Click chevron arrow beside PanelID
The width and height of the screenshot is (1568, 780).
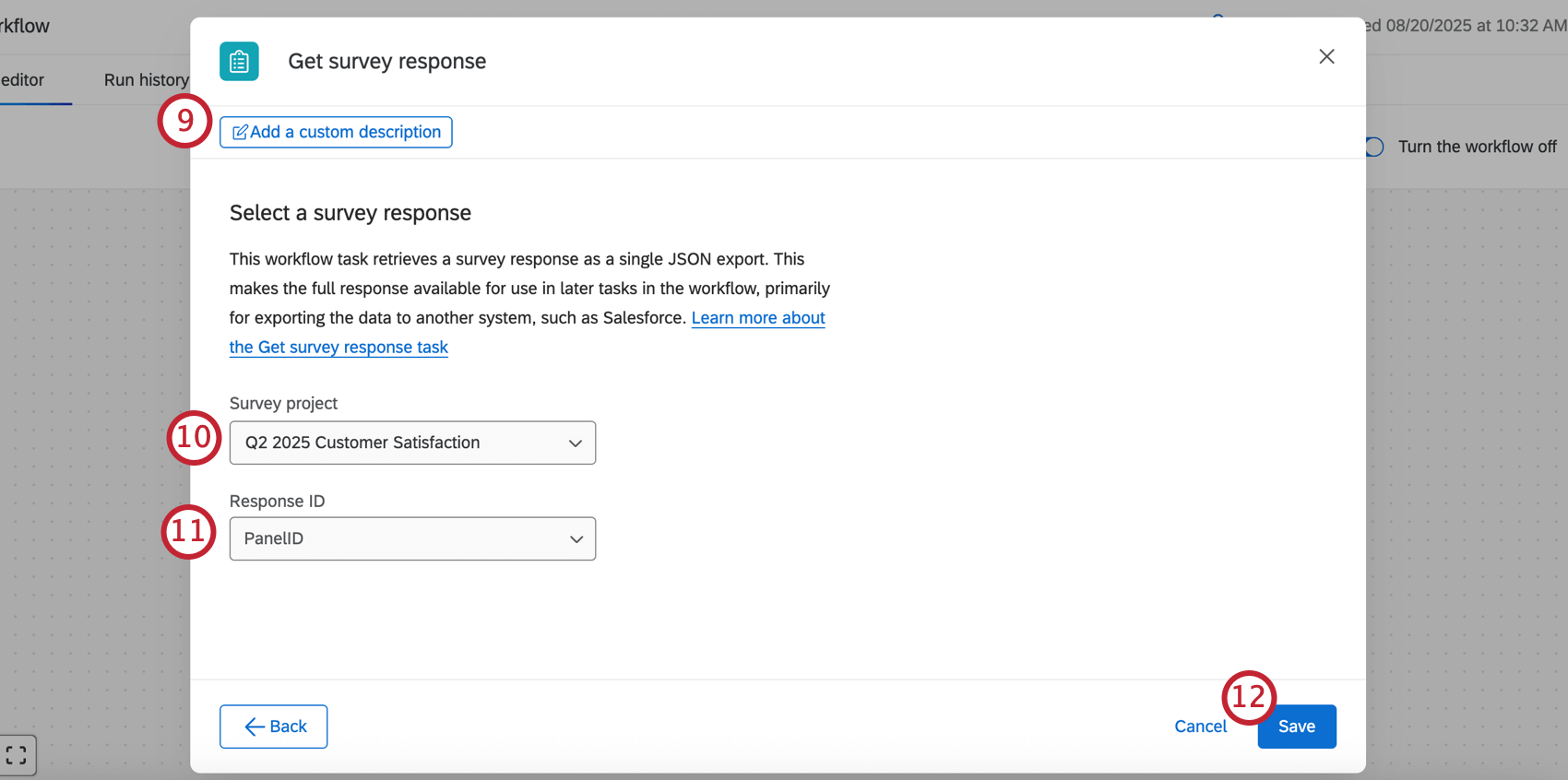pos(576,539)
